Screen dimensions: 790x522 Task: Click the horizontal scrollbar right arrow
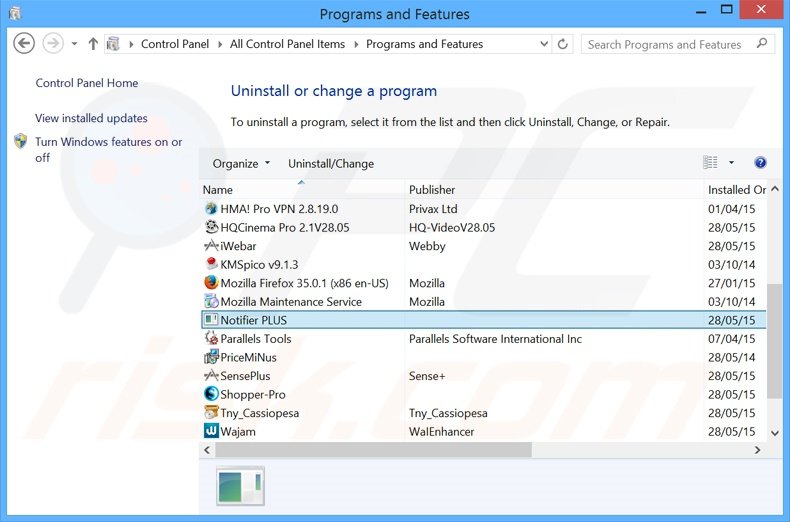[x=757, y=450]
